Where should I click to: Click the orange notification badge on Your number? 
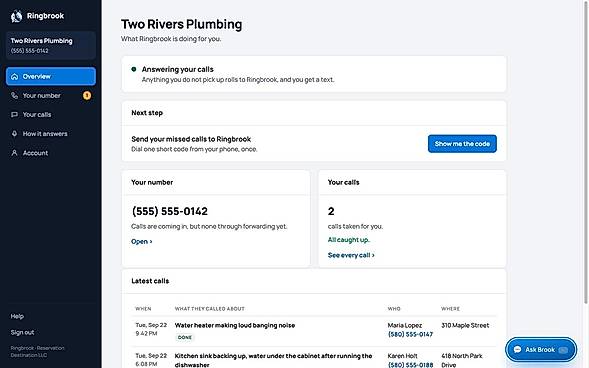(87, 96)
